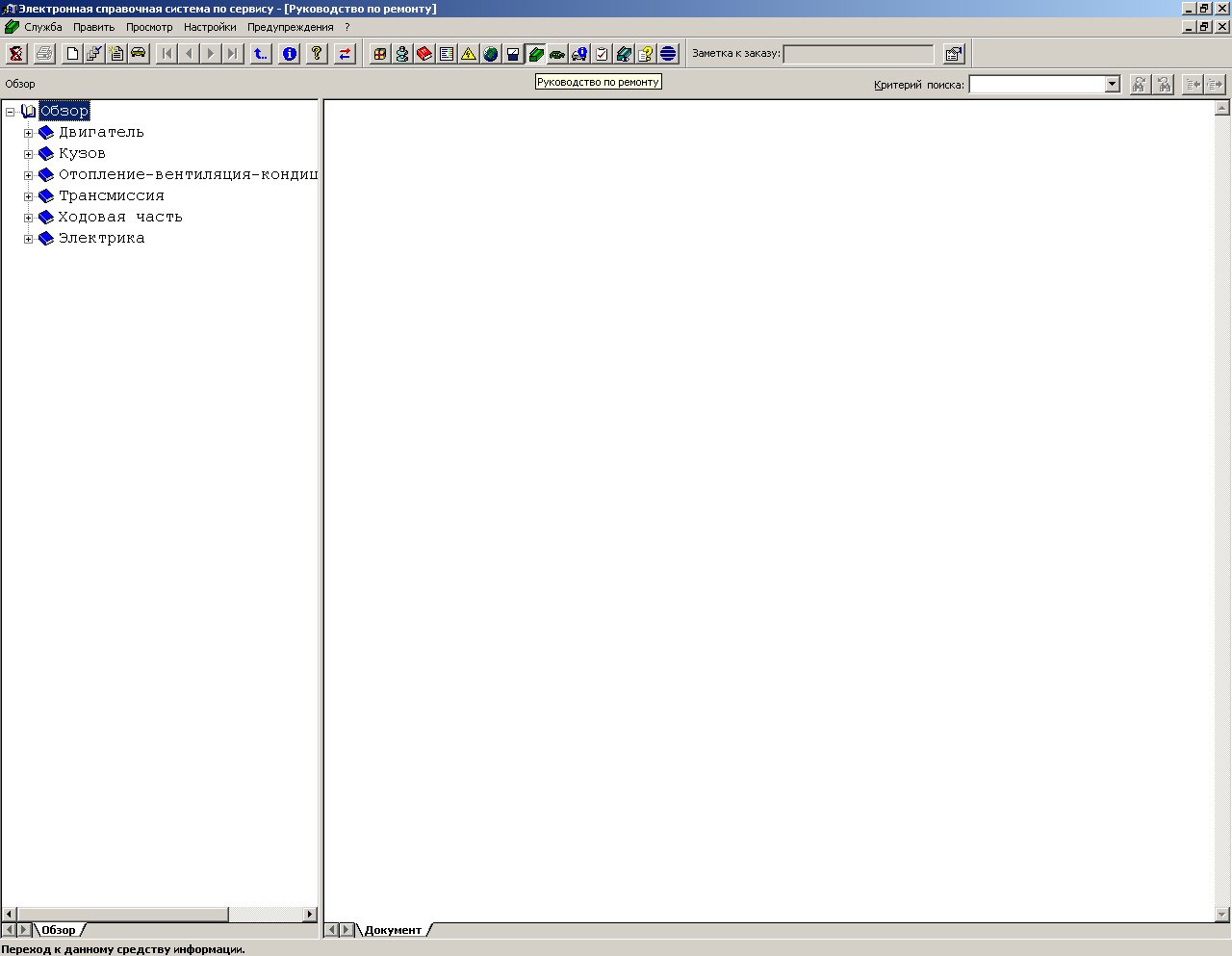Click the previous search result icon
The image size is (1232, 956).
(x=1193, y=85)
